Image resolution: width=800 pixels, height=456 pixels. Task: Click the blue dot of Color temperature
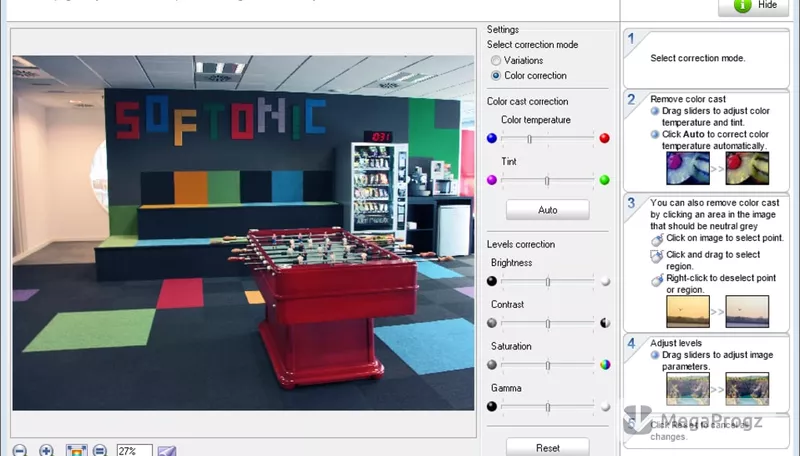(492, 138)
